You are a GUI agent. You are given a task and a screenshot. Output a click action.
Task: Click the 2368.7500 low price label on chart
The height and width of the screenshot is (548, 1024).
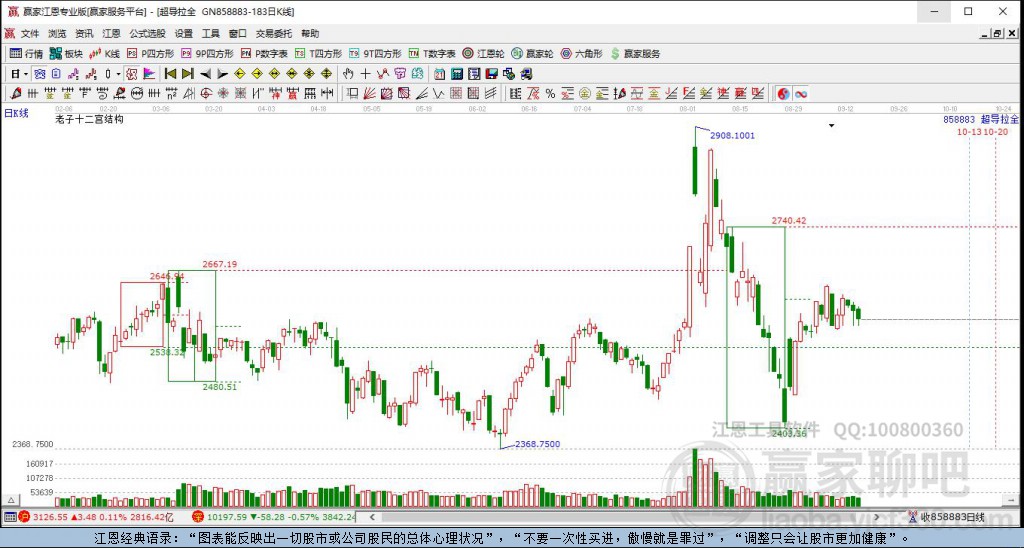click(x=537, y=444)
